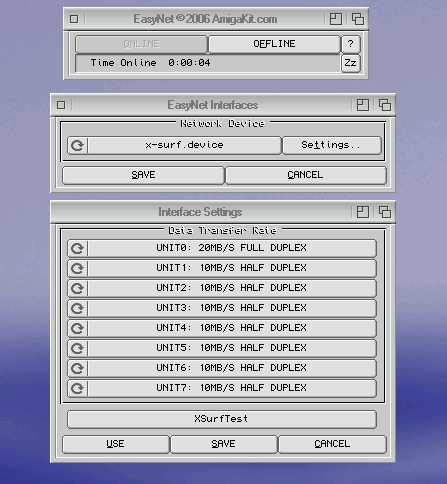The height and width of the screenshot is (484, 447).
Task: Open Settings.. for the network device
Action: [x=332, y=145]
